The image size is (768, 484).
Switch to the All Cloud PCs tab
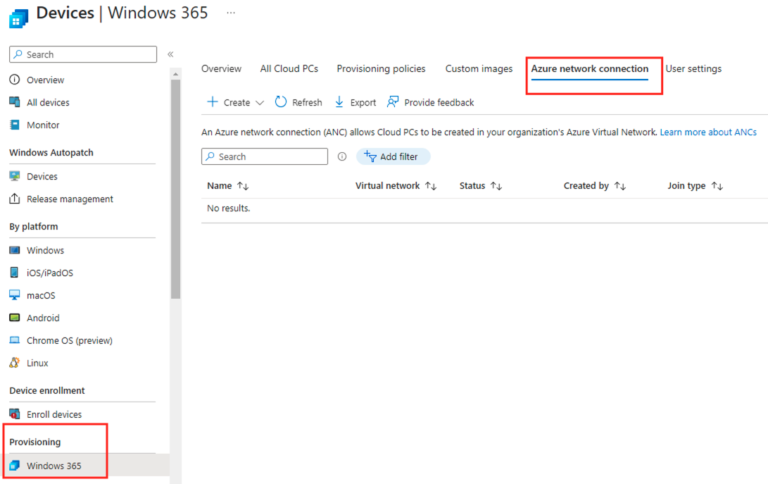pyautogui.click(x=289, y=69)
